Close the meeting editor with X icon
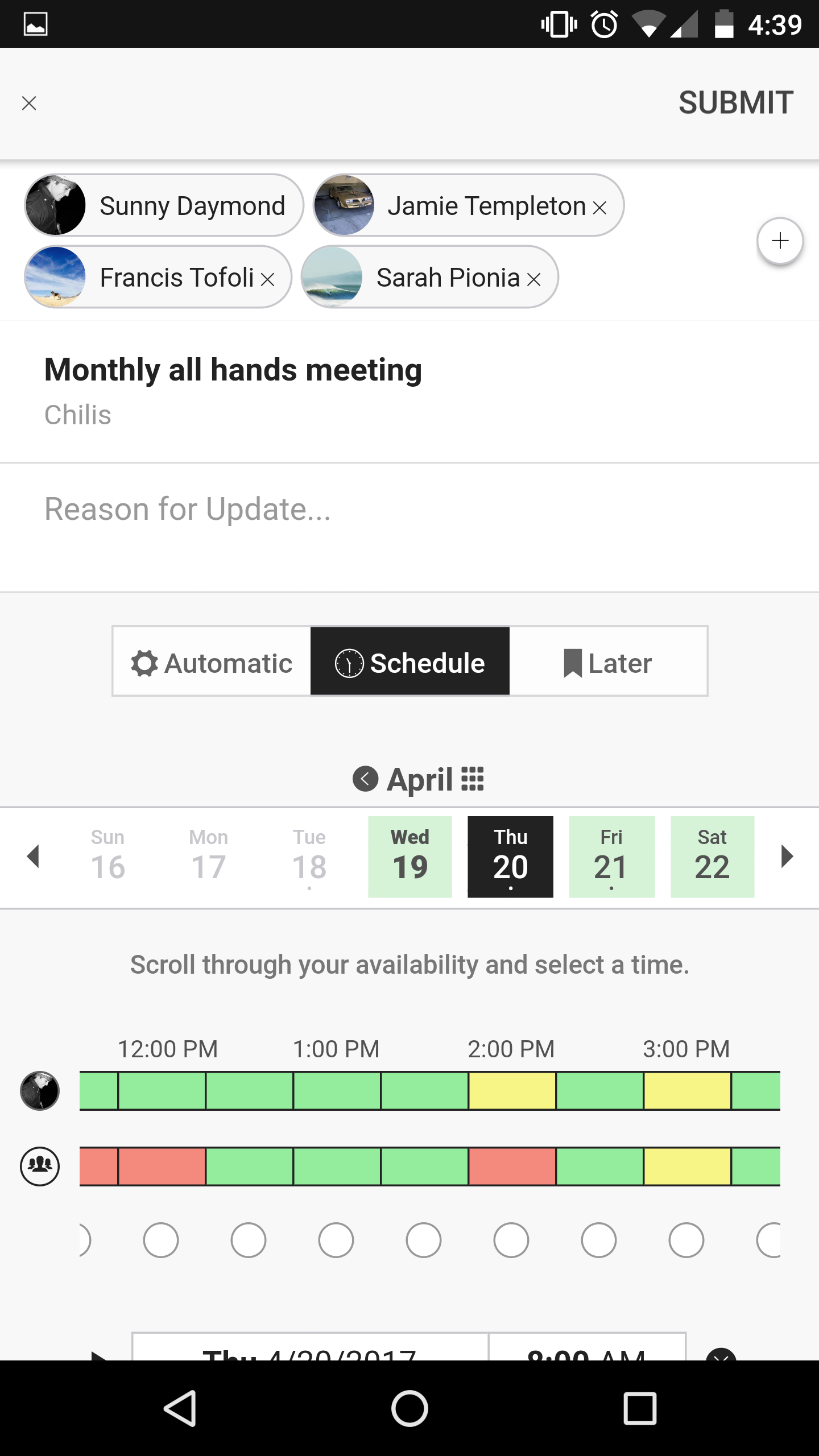Image resolution: width=819 pixels, height=1456 pixels. 29,103
